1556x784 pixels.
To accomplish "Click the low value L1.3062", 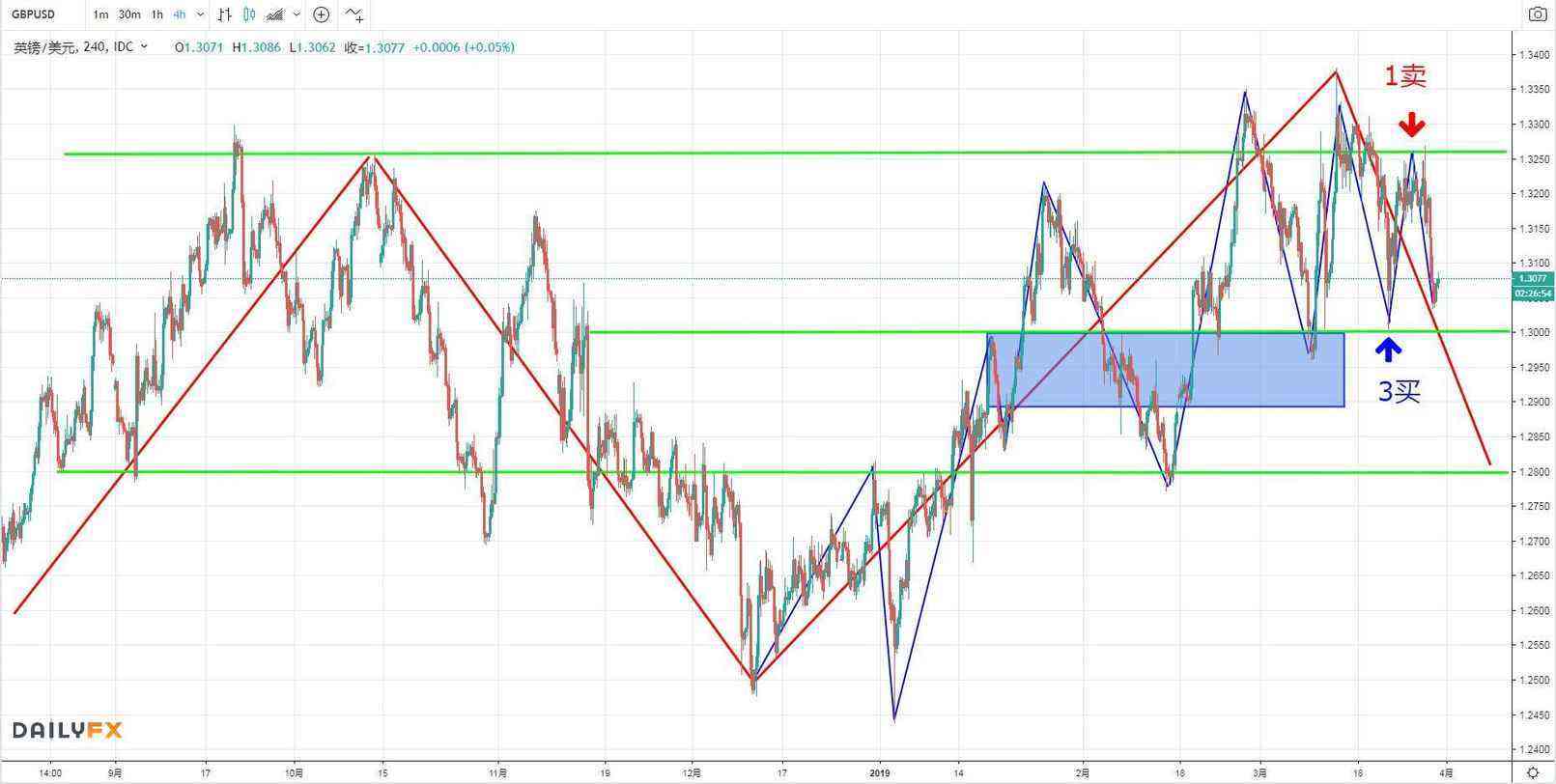I will point(312,46).
